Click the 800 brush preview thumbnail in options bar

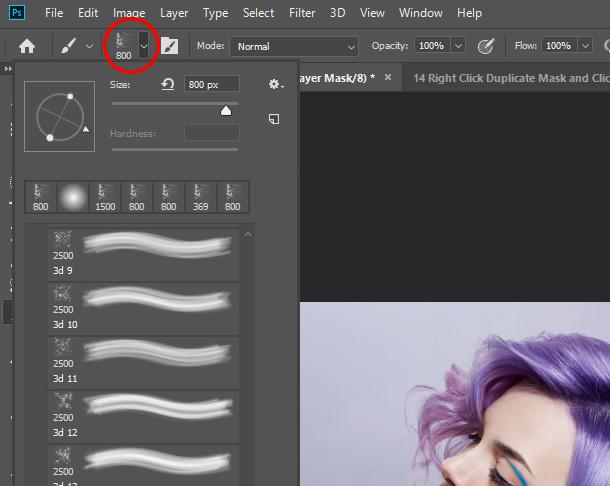click(x=123, y=46)
